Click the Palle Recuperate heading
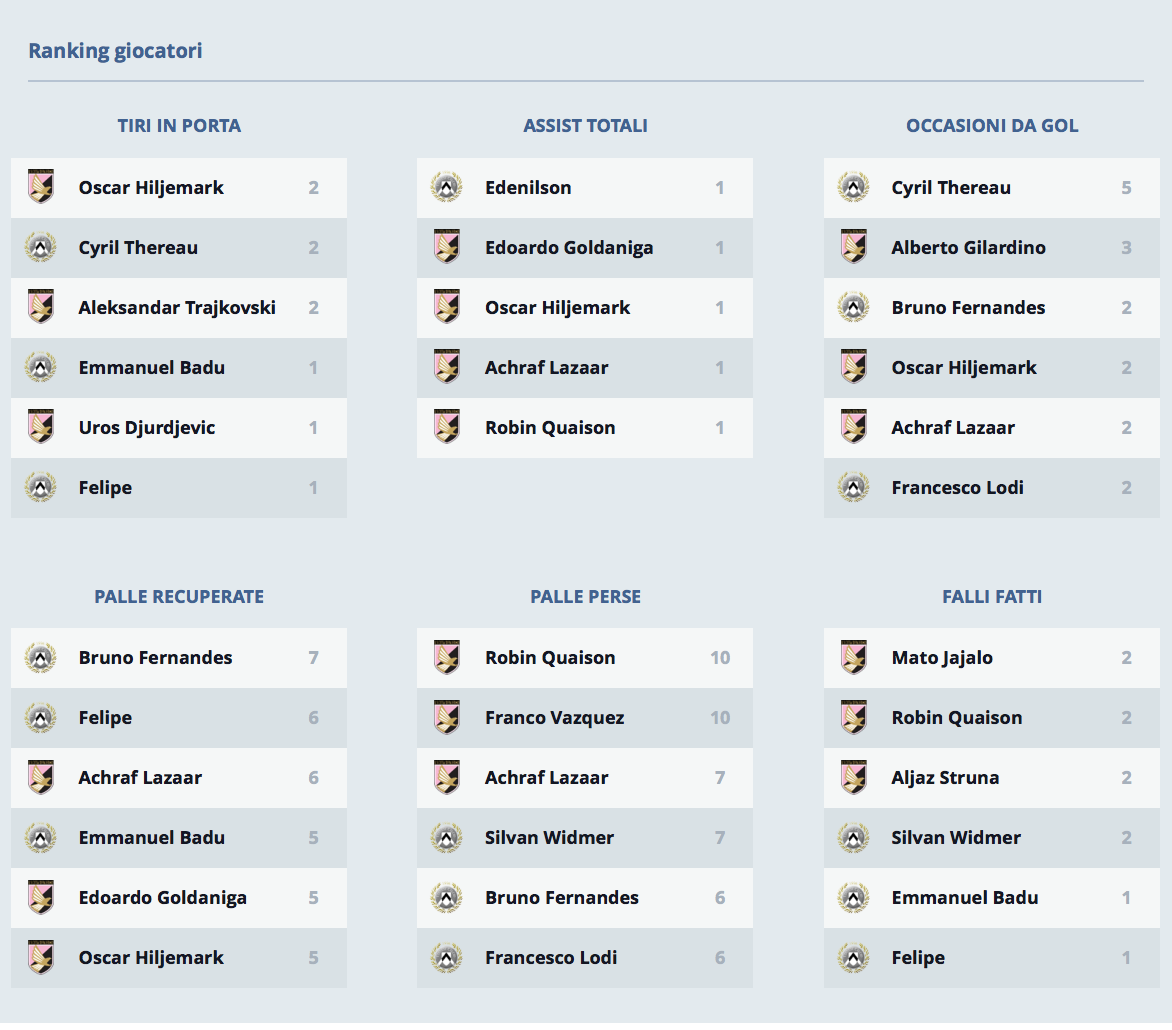Image resolution: width=1172 pixels, height=1030 pixels. [x=179, y=597]
